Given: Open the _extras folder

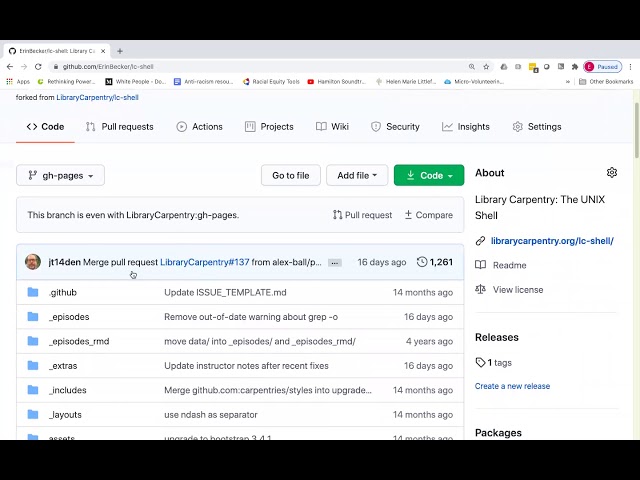Looking at the screenshot, I should 63,366.
